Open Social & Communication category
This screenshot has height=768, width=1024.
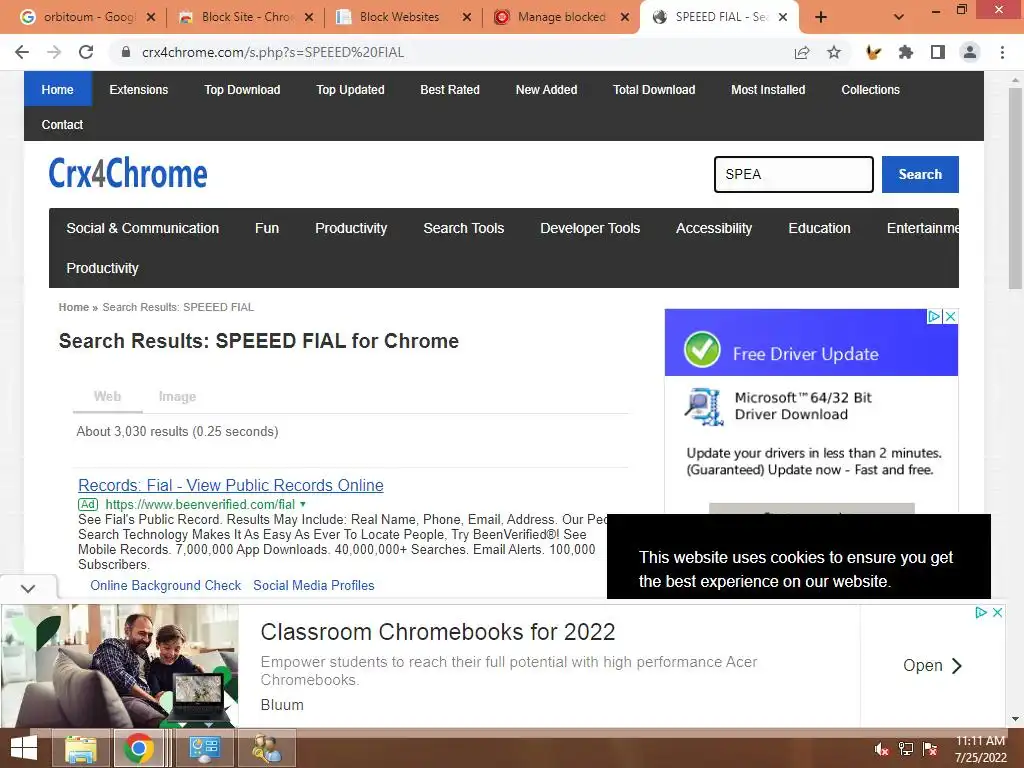(142, 228)
